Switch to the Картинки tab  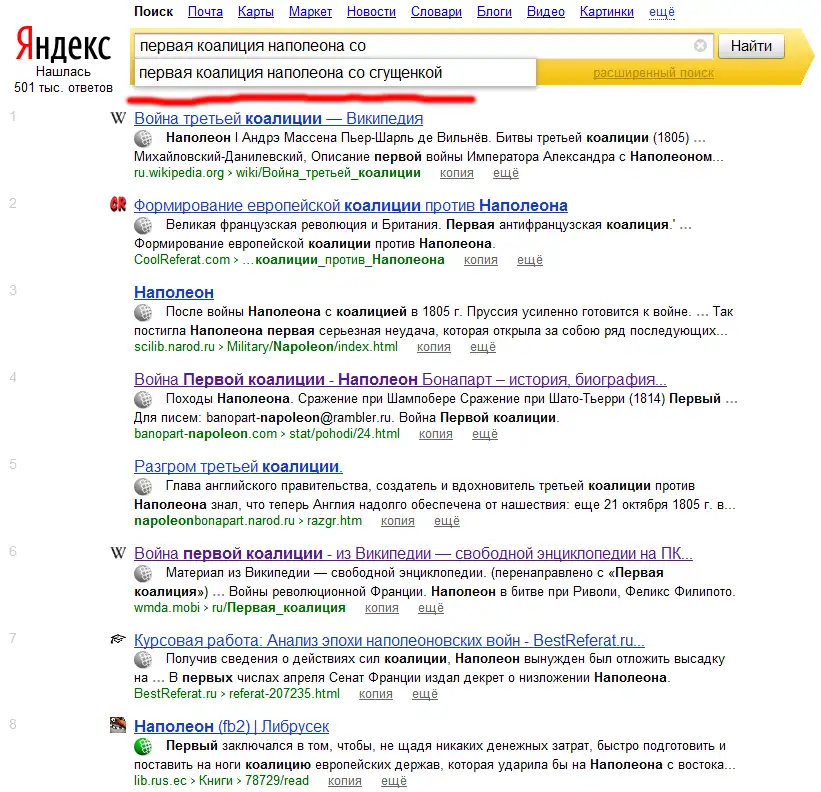[606, 12]
